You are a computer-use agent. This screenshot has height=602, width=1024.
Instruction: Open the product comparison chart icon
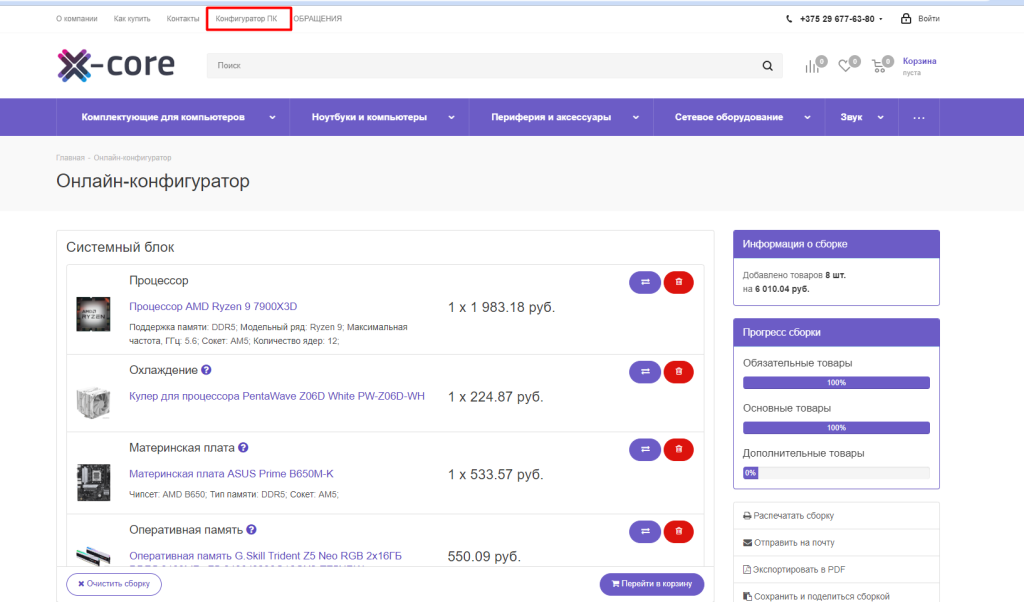click(x=812, y=67)
